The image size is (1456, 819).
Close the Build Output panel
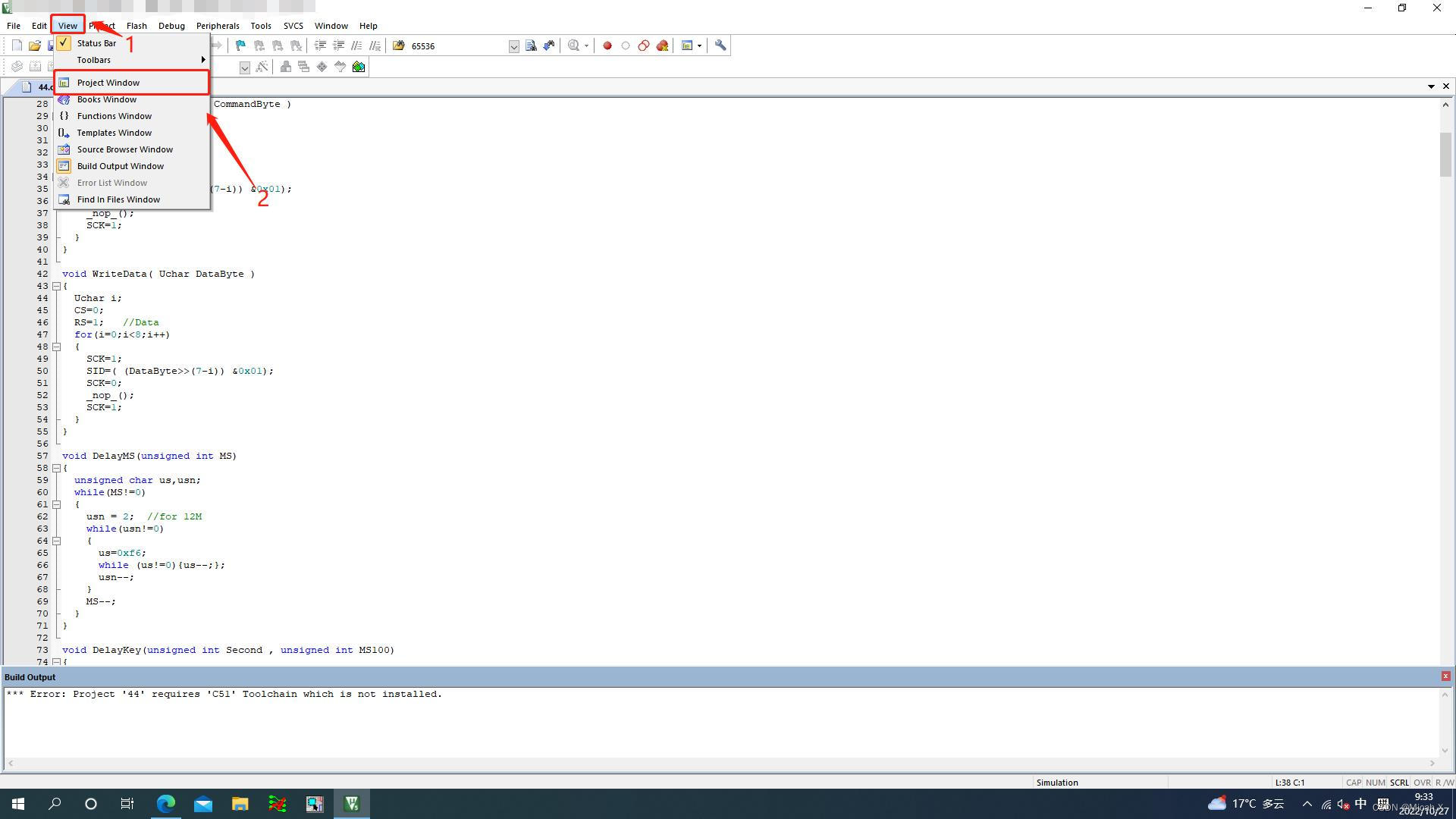(x=1445, y=676)
